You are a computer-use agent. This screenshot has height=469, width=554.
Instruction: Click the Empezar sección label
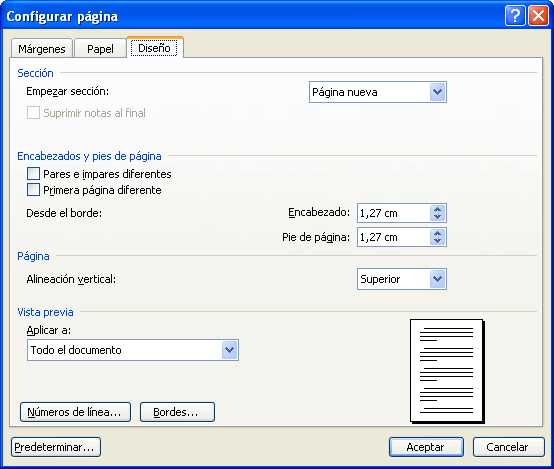[67, 92]
